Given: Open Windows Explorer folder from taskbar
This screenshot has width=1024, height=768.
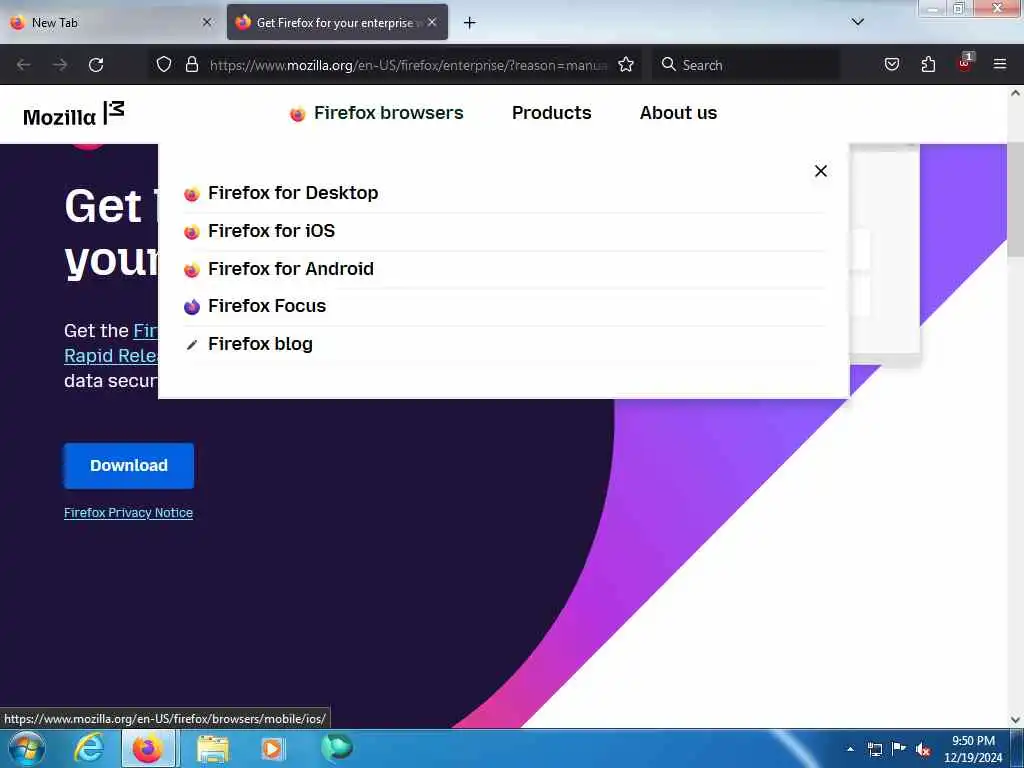Looking at the screenshot, I should point(213,748).
